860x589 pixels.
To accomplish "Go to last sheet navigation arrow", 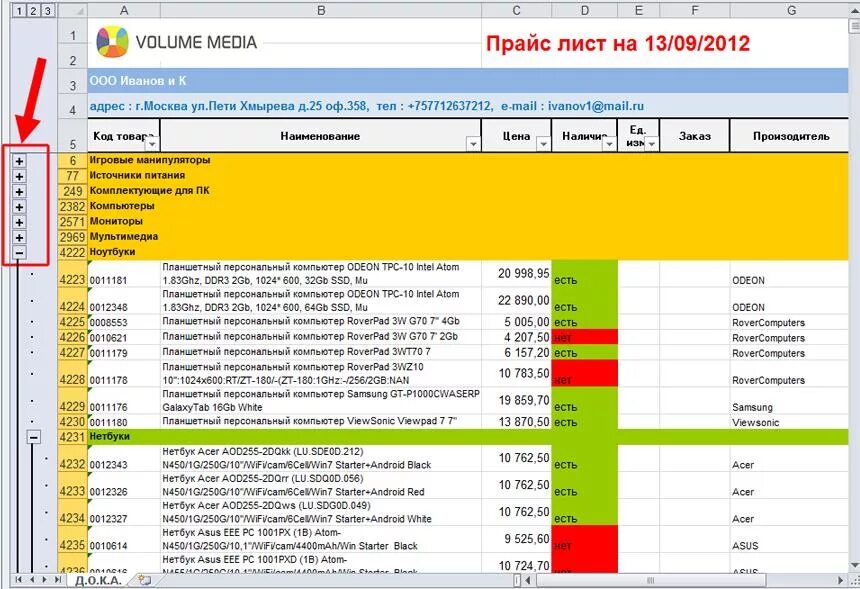I will [58, 580].
